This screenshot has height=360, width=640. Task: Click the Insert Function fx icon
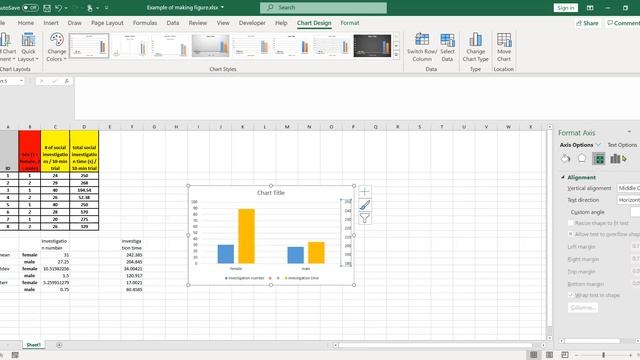(x=67, y=81)
